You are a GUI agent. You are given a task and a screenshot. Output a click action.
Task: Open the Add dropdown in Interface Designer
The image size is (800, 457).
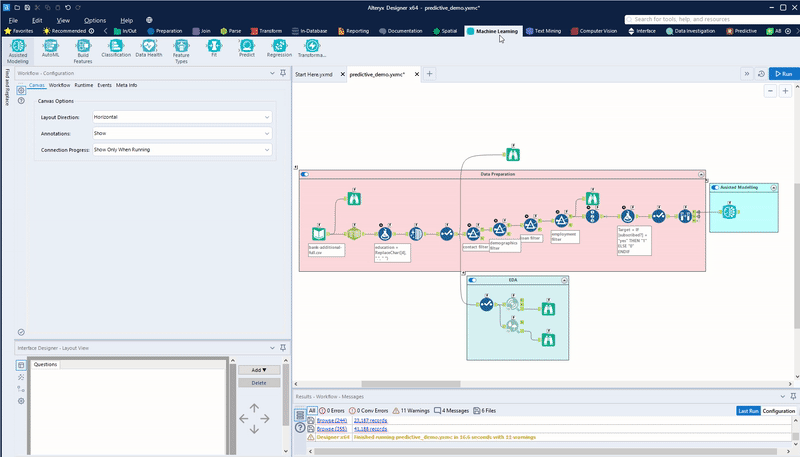pyautogui.click(x=259, y=370)
